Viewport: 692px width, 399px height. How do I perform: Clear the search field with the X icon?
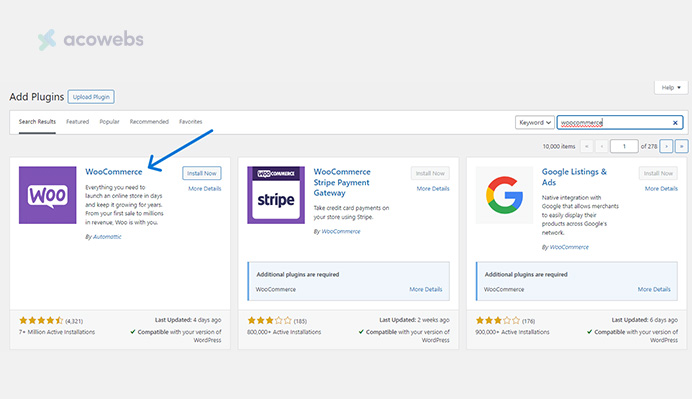pos(675,123)
